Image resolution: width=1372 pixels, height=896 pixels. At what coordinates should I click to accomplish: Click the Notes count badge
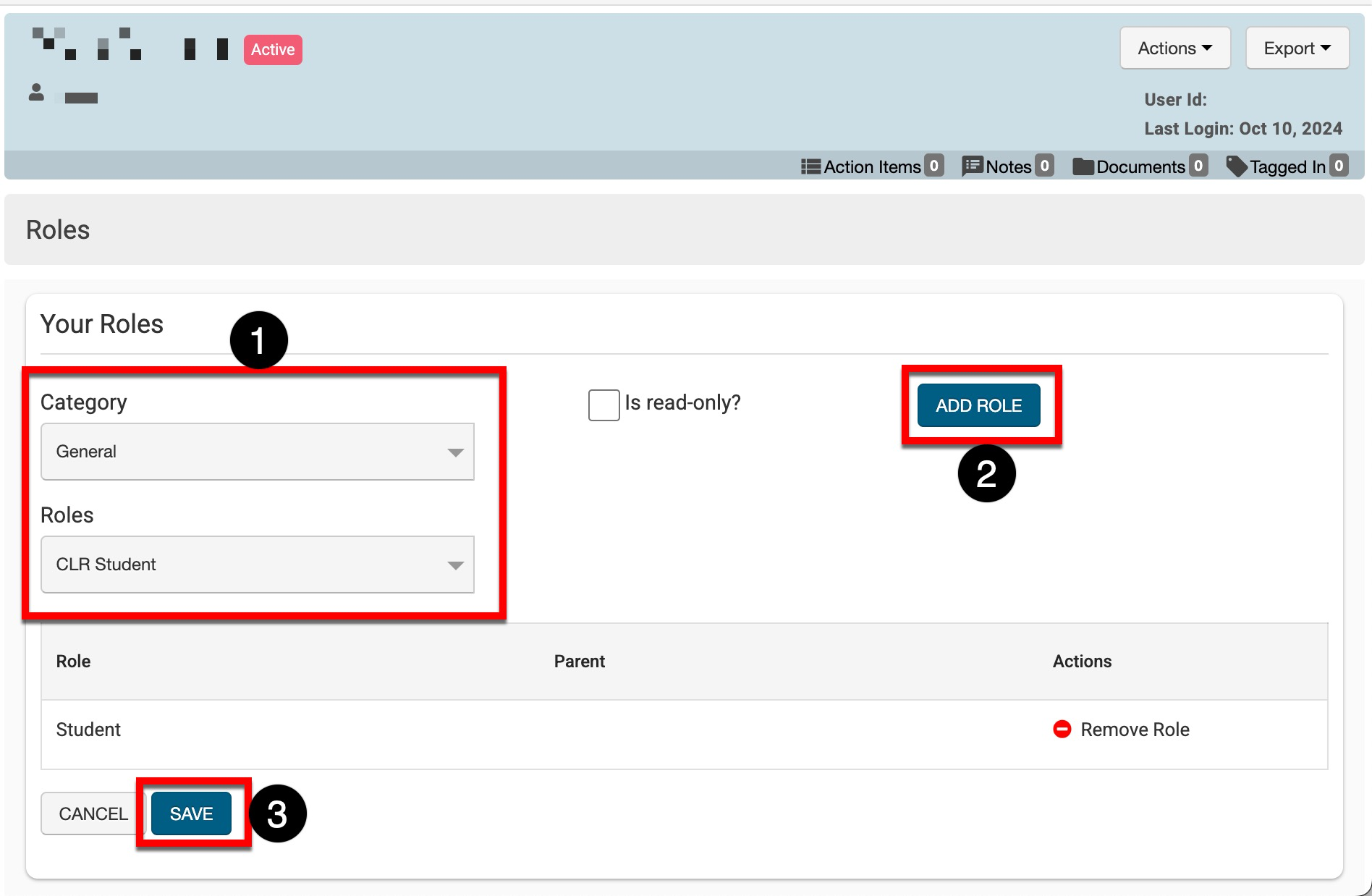point(1043,166)
